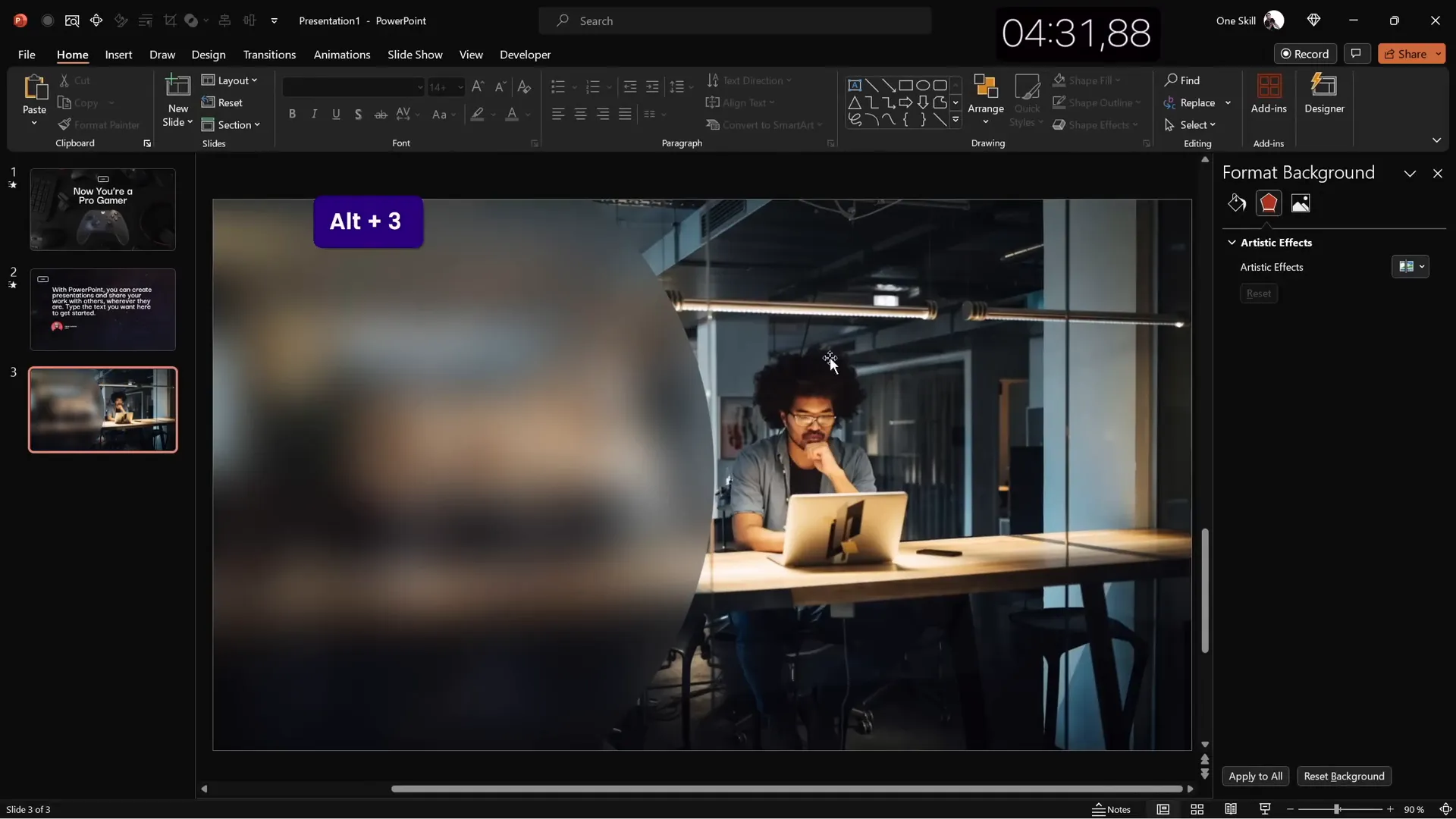Toggle the Notes pane
This screenshot has height=819, width=1456.
click(x=1111, y=809)
